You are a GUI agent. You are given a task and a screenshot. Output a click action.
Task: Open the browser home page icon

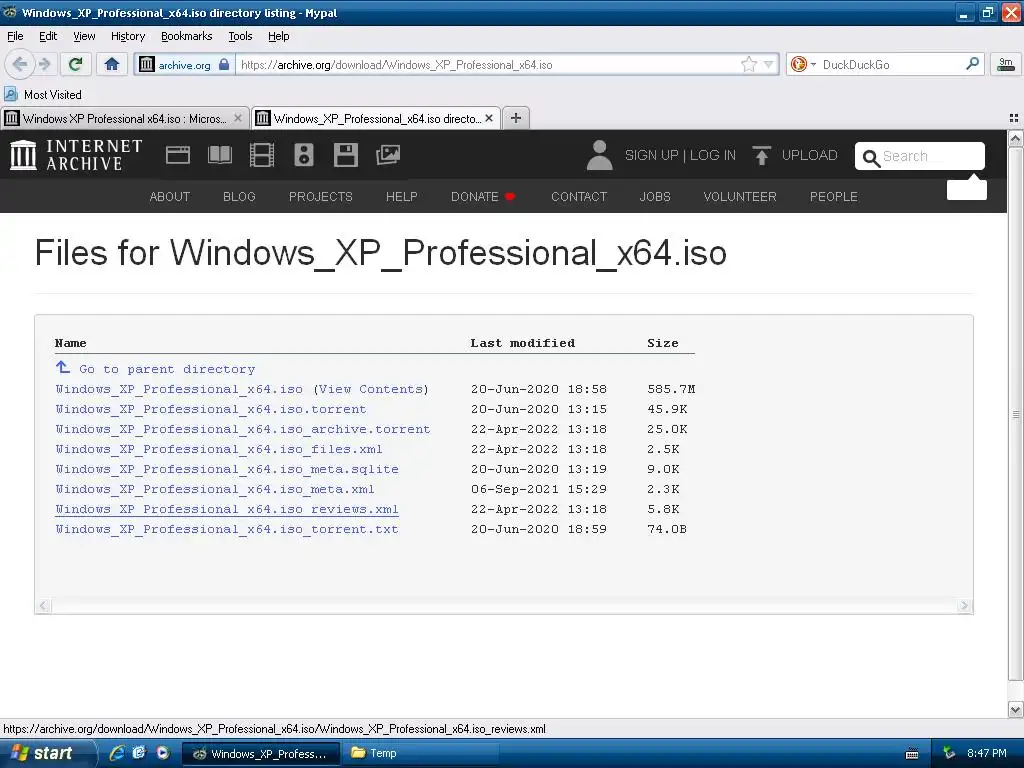pyautogui.click(x=112, y=64)
